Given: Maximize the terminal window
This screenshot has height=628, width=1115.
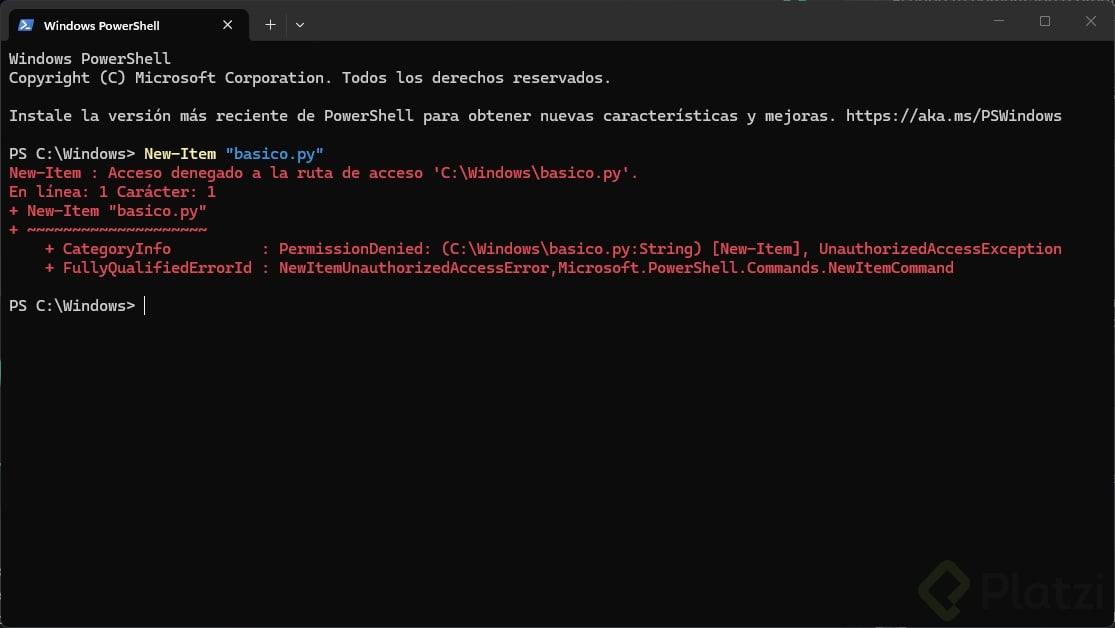Looking at the screenshot, I should pos(1045,21).
